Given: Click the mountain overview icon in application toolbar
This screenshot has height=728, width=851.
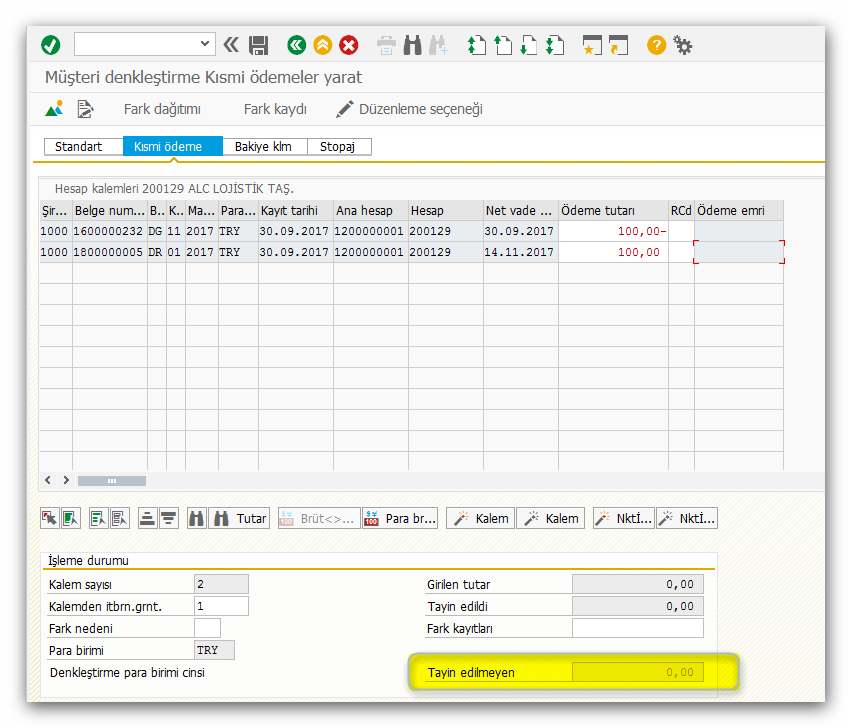Looking at the screenshot, I should coord(54,109).
